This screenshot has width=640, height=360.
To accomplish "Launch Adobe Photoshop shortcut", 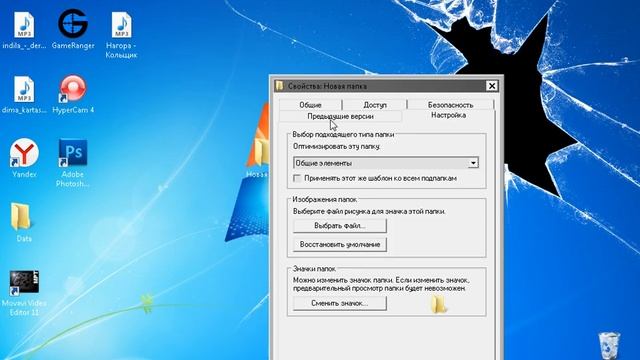I will point(73,153).
